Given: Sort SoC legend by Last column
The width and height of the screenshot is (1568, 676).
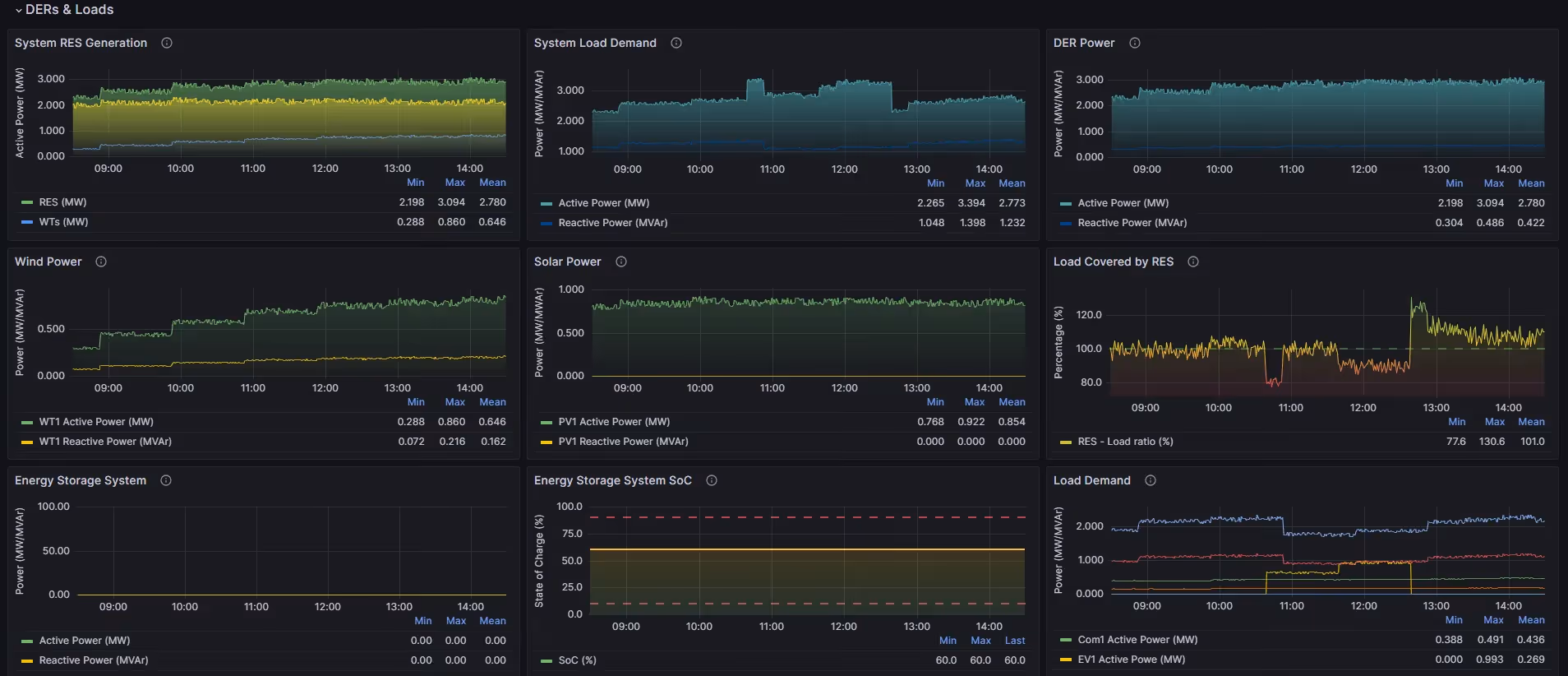Looking at the screenshot, I should click(1015, 641).
